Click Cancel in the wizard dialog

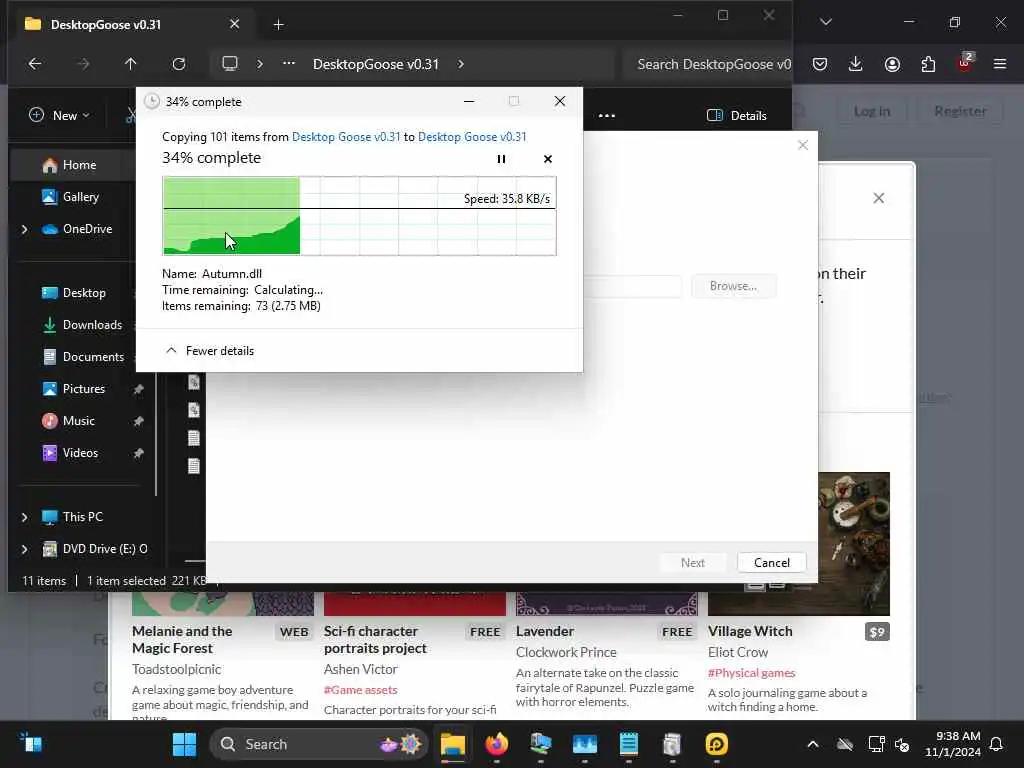pyautogui.click(x=771, y=562)
